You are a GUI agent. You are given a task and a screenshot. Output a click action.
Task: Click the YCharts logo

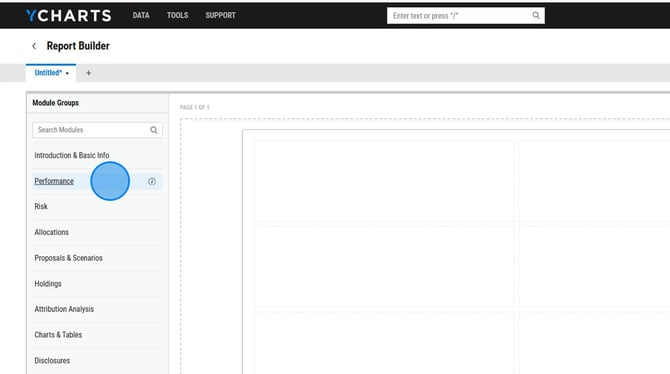pos(68,15)
